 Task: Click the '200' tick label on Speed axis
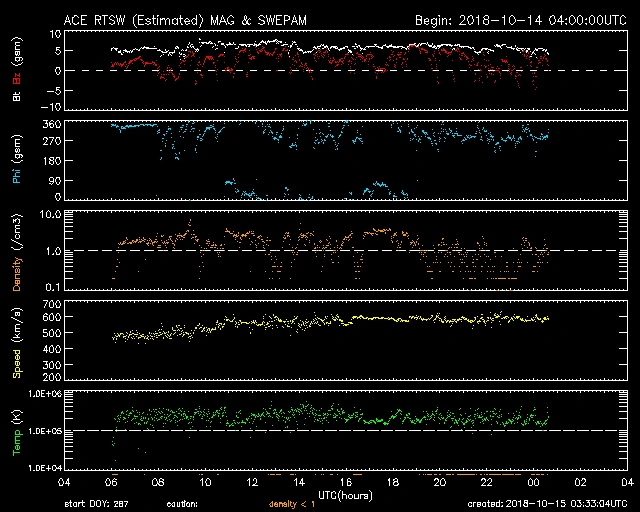click(52, 377)
